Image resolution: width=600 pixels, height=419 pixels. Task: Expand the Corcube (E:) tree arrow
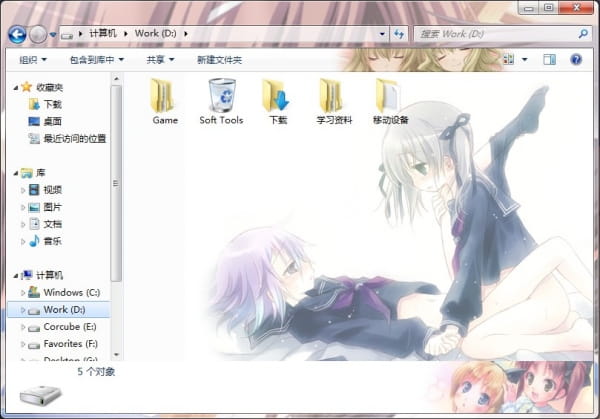[x=23, y=327]
